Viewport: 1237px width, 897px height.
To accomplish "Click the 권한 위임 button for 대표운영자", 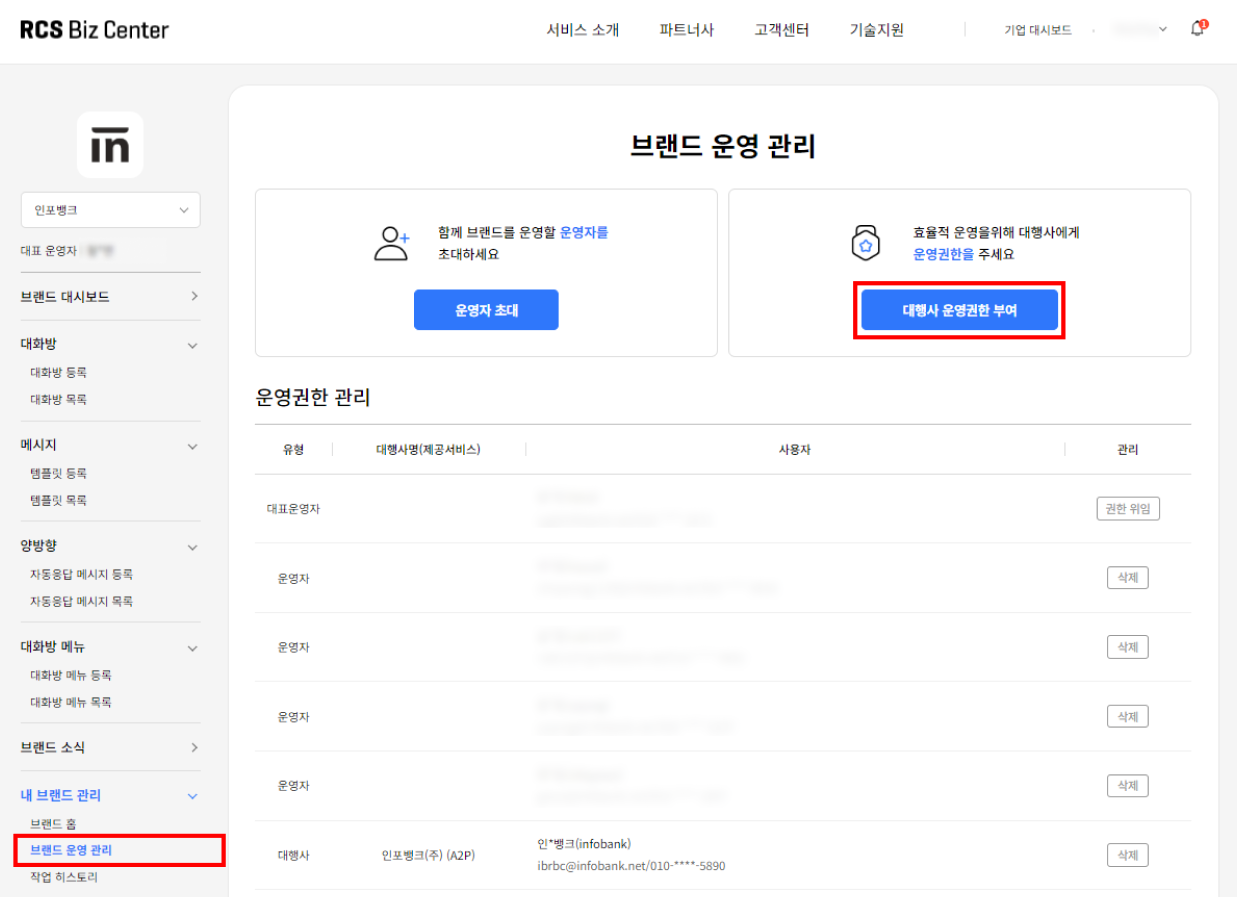I will click(x=1128, y=508).
